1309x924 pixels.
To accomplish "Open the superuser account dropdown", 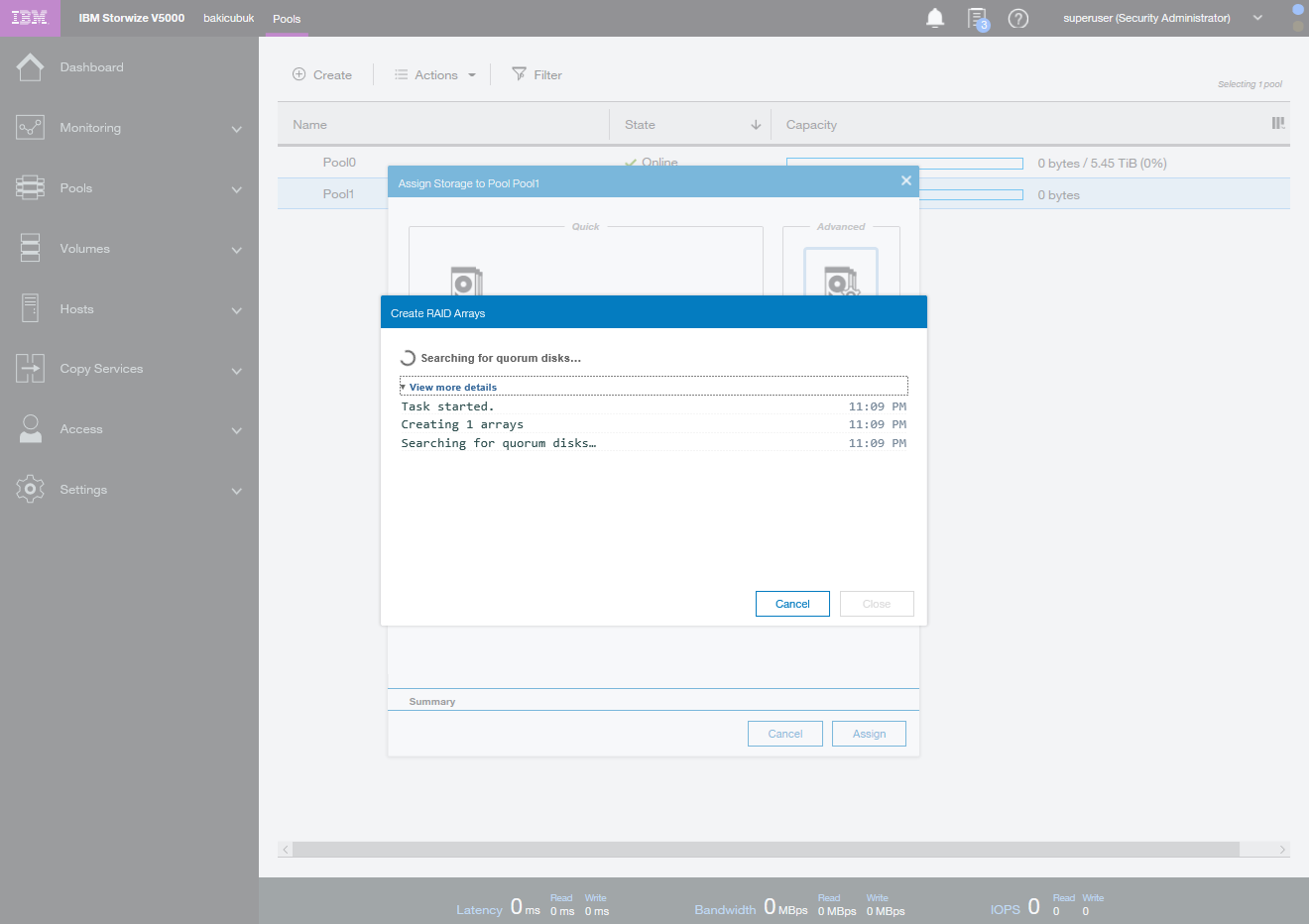I will (x=1257, y=18).
